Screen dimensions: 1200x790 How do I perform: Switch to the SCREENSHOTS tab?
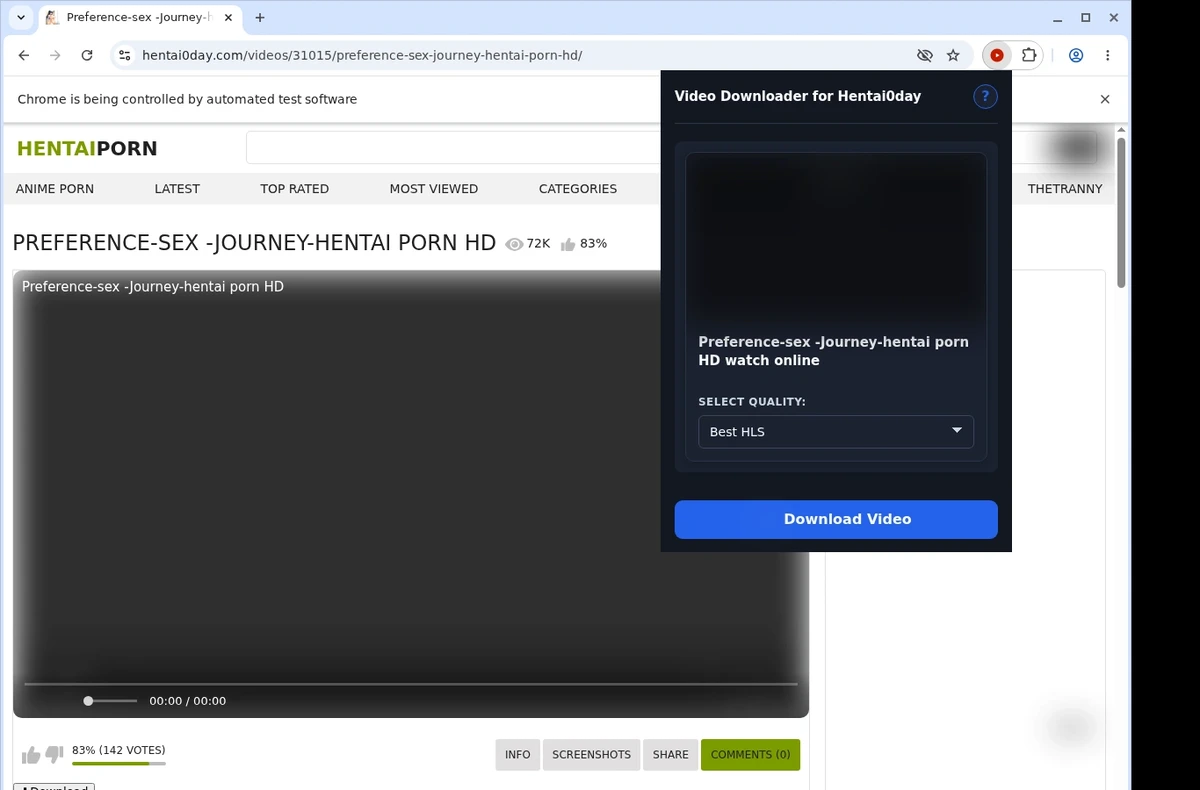click(591, 755)
